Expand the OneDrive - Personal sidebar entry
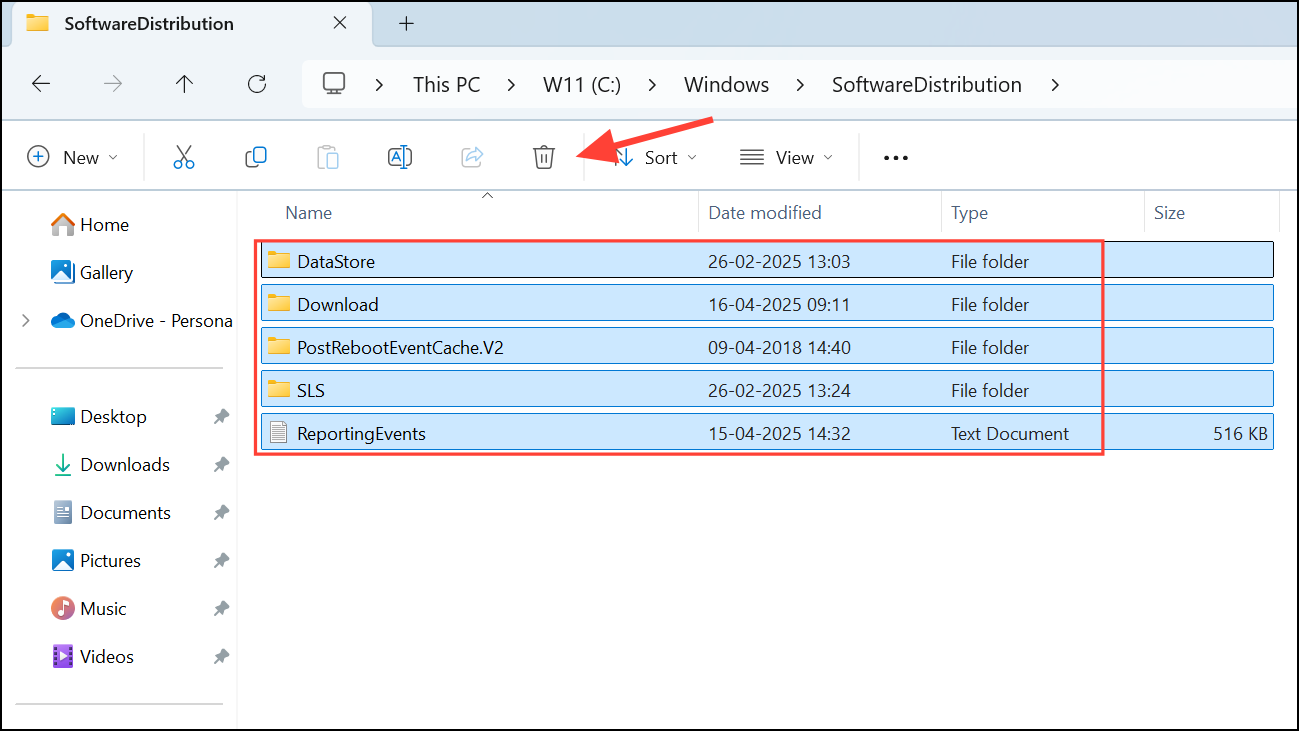The width and height of the screenshot is (1299, 731). (25, 320)
